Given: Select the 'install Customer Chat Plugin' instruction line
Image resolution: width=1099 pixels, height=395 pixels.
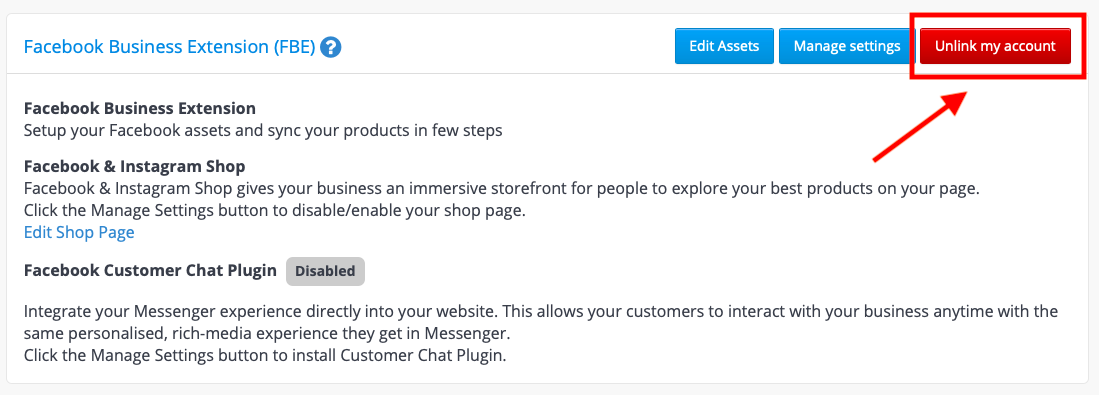Looking at the screenshot, I should [265, 355].
